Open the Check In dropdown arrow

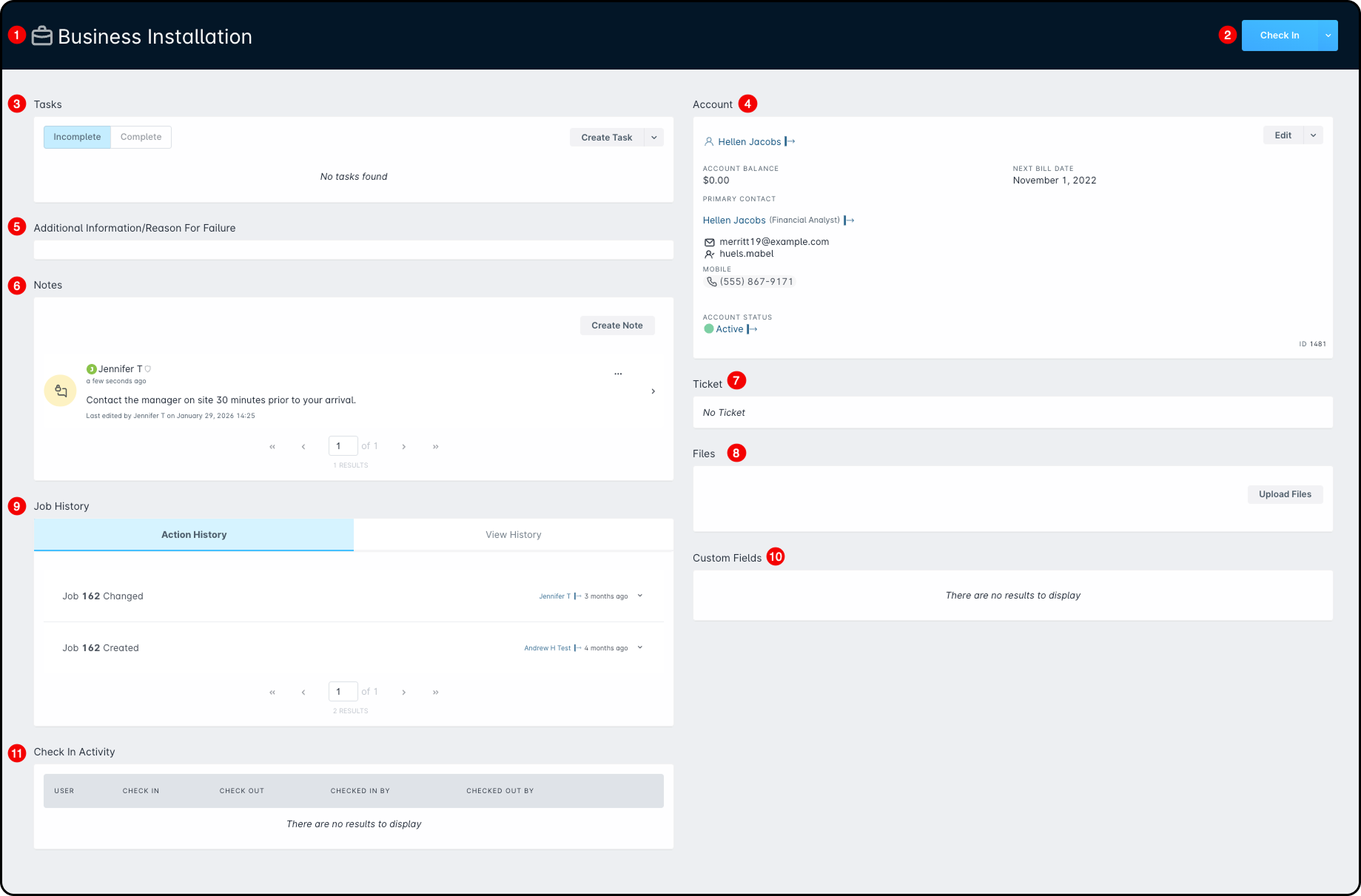(x=1328, y=36)
